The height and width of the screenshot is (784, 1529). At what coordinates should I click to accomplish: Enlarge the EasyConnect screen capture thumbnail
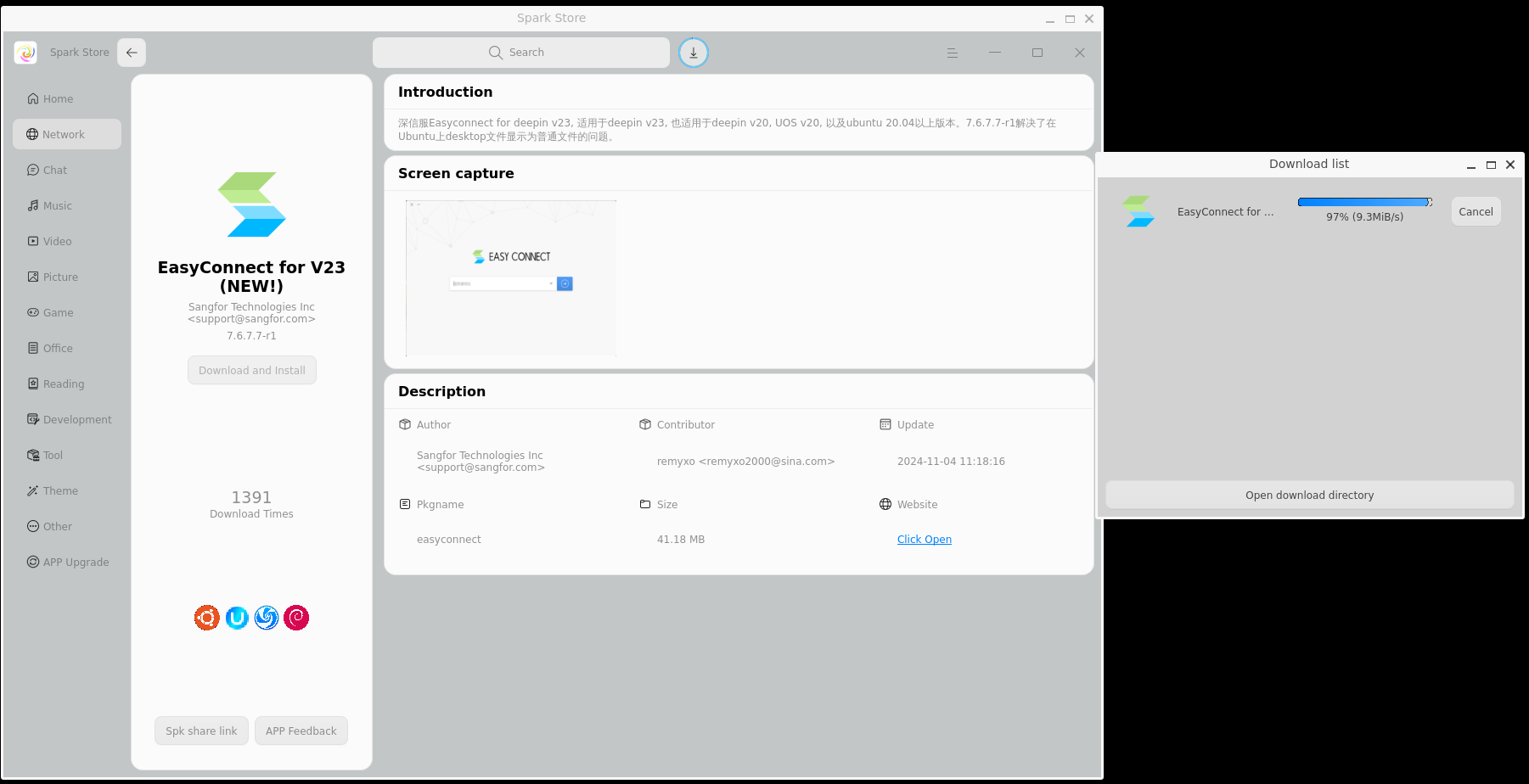[x=511, y=278]
